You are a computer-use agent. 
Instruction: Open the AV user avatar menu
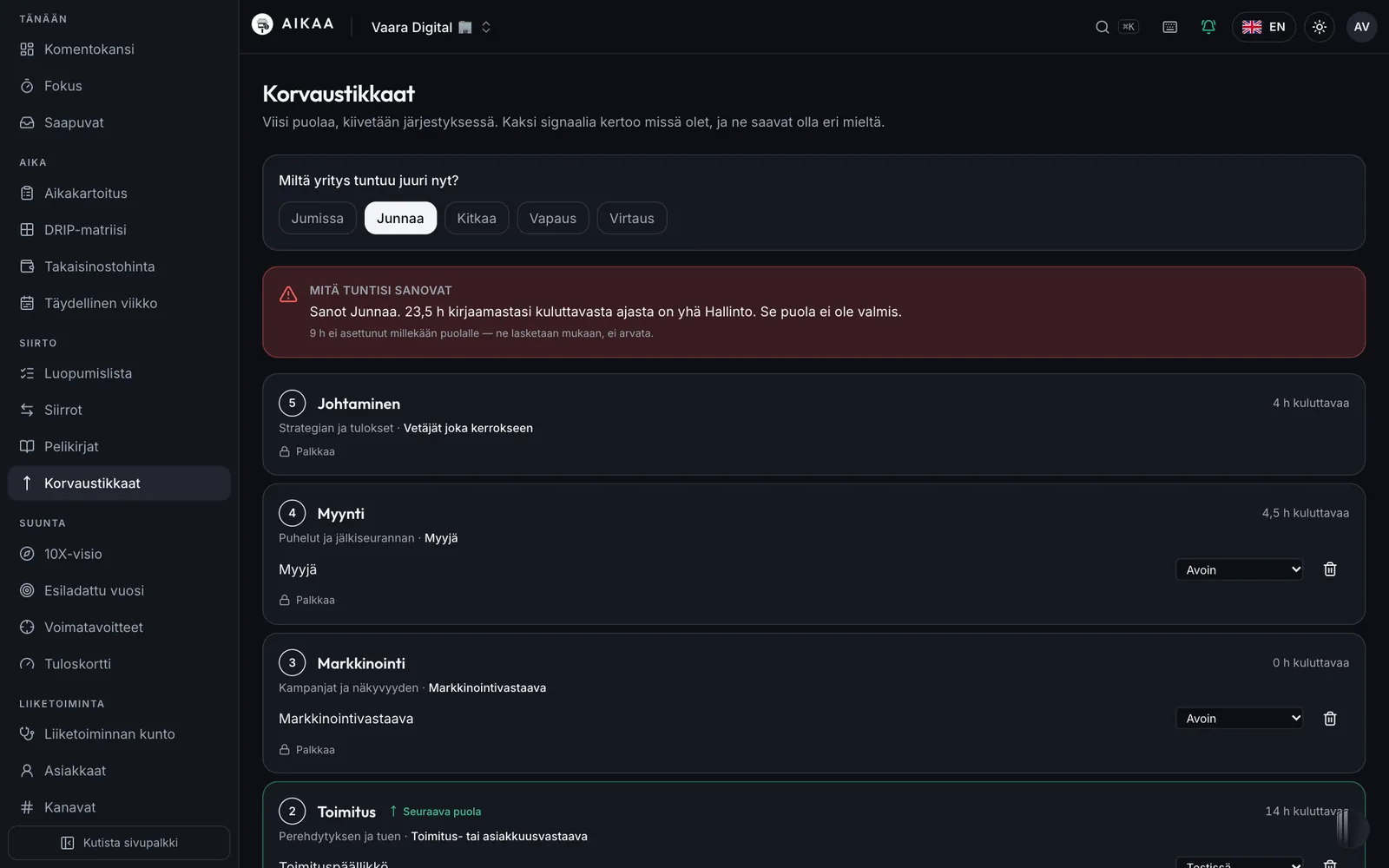(x=1361, y=27)
